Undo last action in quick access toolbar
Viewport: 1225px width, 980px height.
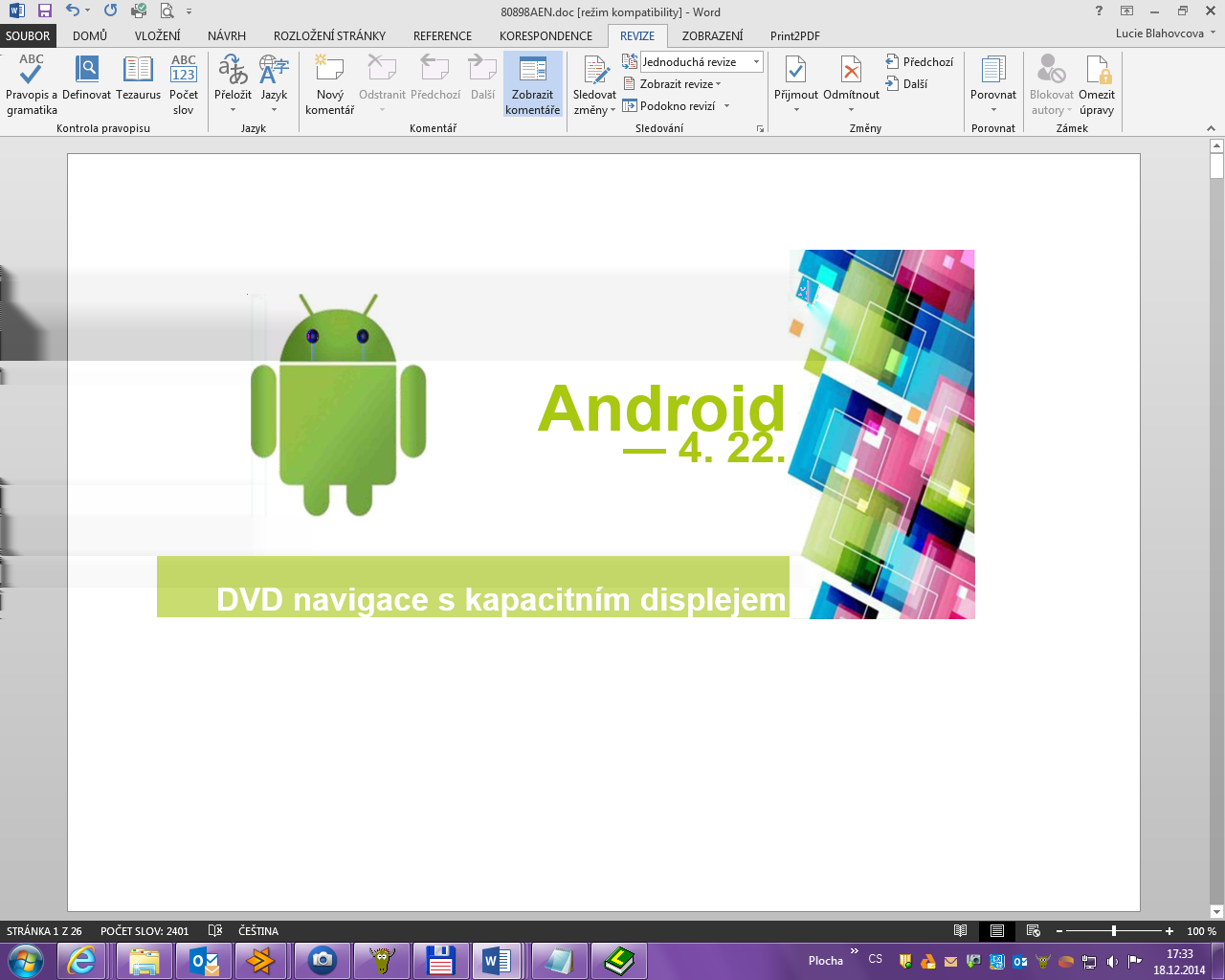tap(73, 11)
